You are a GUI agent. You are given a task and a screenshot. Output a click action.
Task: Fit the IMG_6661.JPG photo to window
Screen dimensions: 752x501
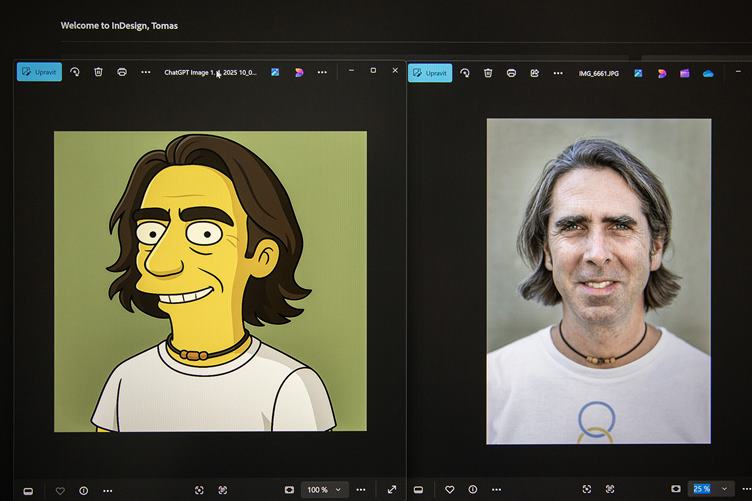(587, 489)
